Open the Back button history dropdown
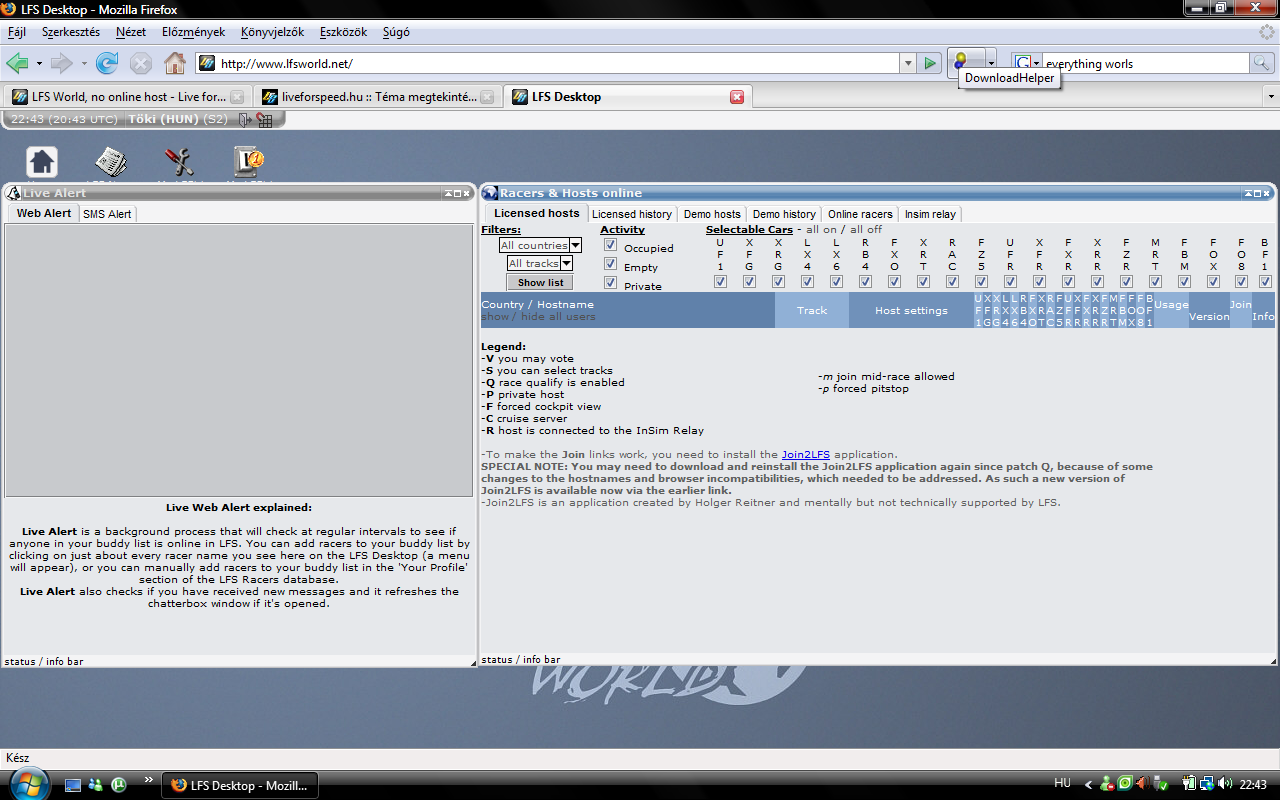Image resolution: width=1280 pixels, height=800 pixels. pos(39,64)
